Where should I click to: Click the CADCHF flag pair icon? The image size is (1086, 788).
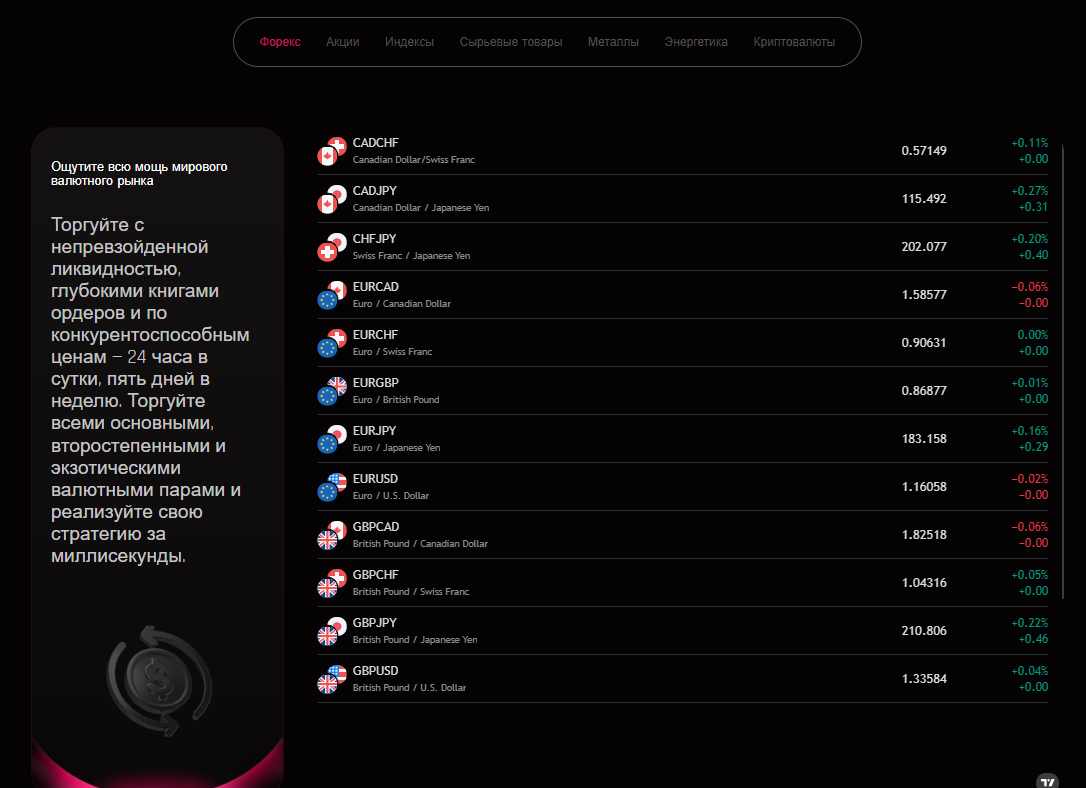tap(332, 151)
